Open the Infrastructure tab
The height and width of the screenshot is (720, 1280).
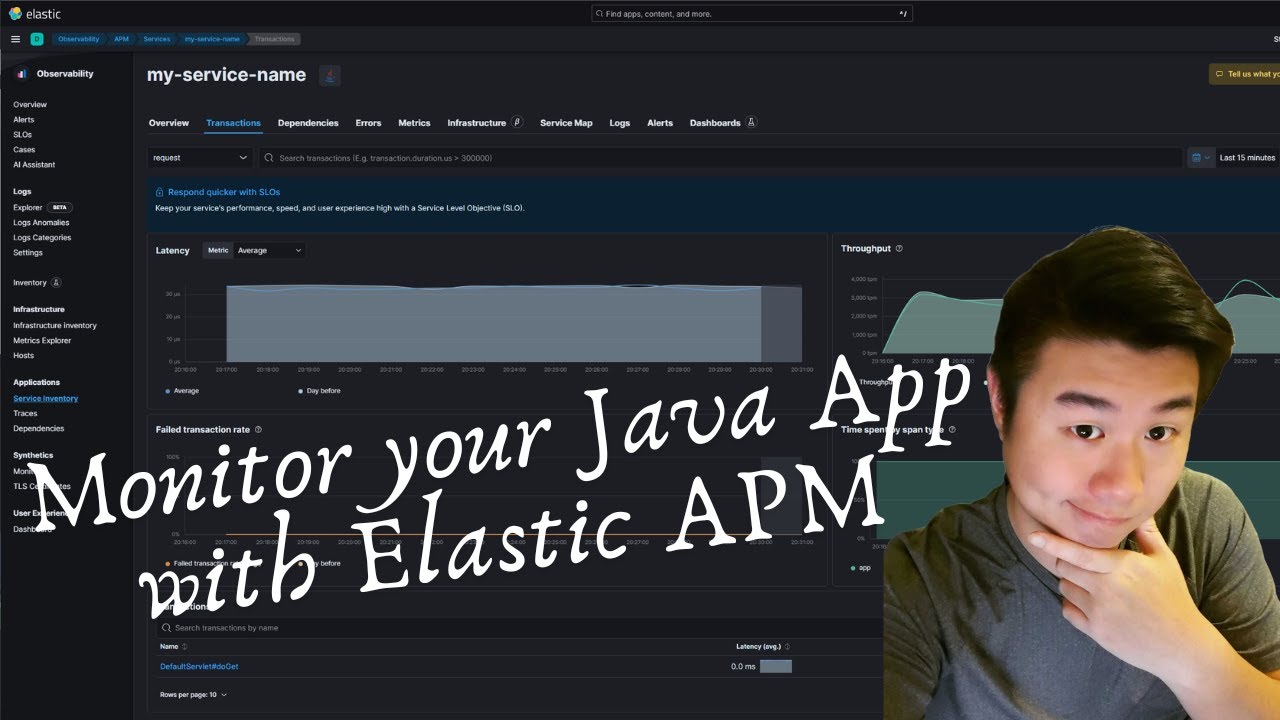(x=477, y=123)
